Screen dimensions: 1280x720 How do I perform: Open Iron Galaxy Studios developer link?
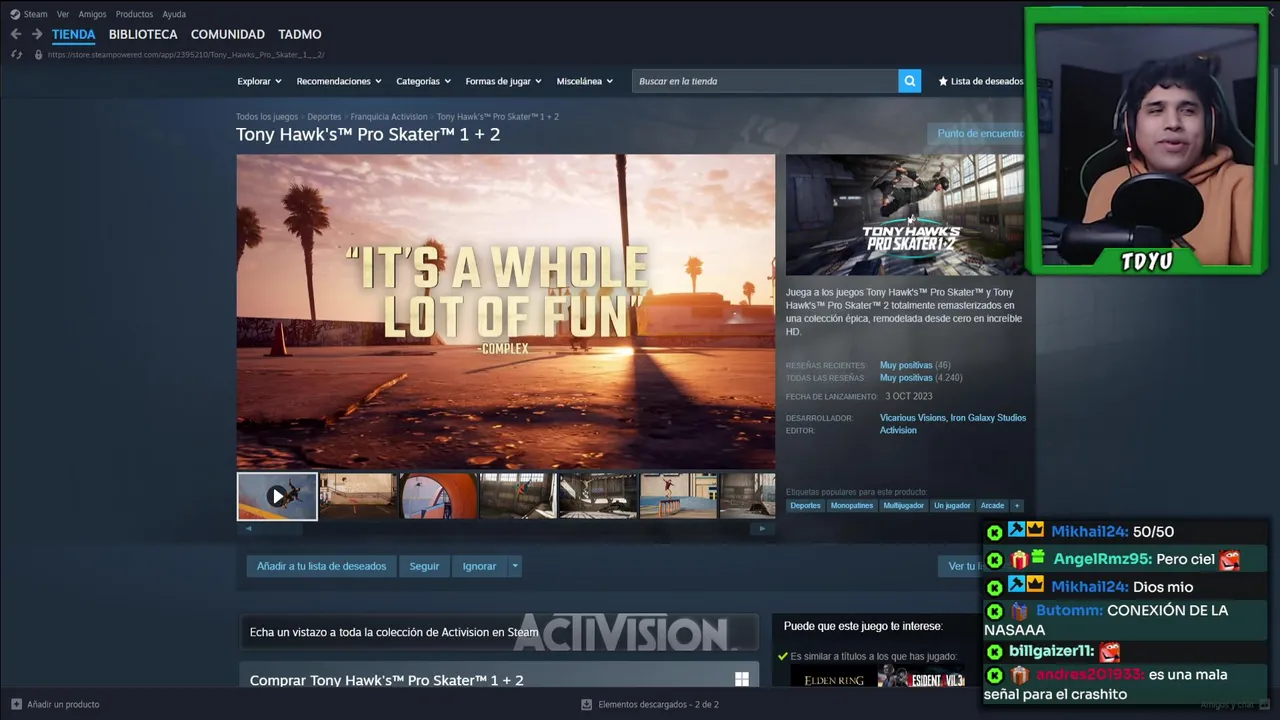pyautogui.click(x=988, y=418)
